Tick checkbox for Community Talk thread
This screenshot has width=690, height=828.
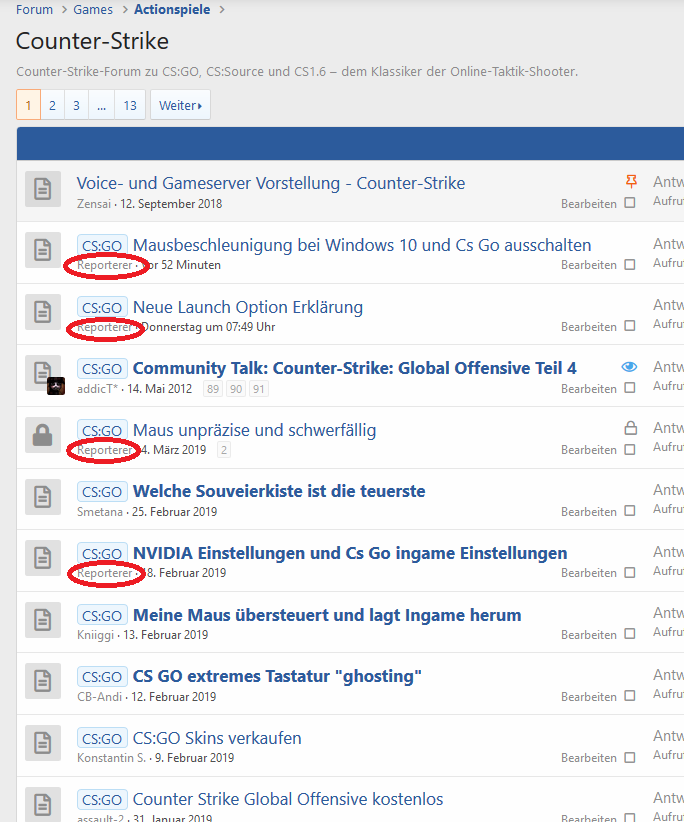(630, 388)
